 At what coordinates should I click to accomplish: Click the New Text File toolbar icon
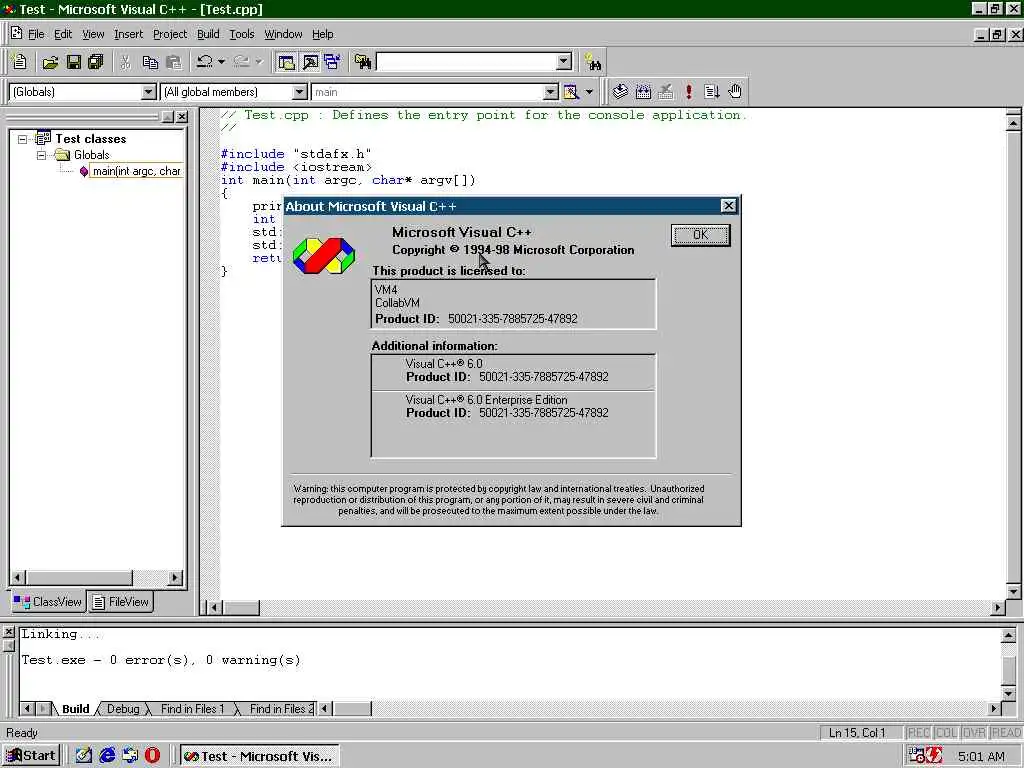coord(20,62)
